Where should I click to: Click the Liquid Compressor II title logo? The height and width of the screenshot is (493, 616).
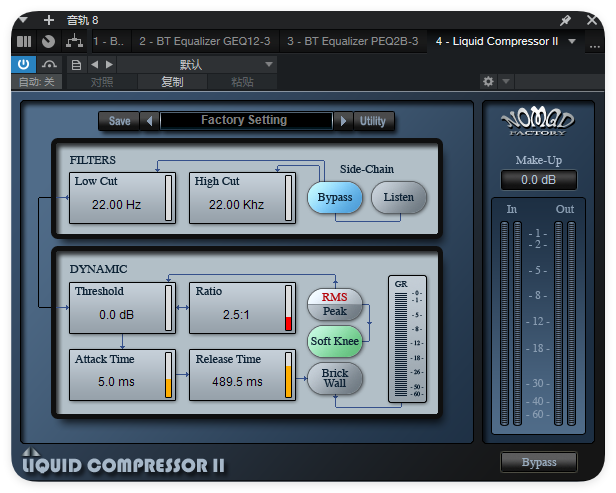point(123,462)
